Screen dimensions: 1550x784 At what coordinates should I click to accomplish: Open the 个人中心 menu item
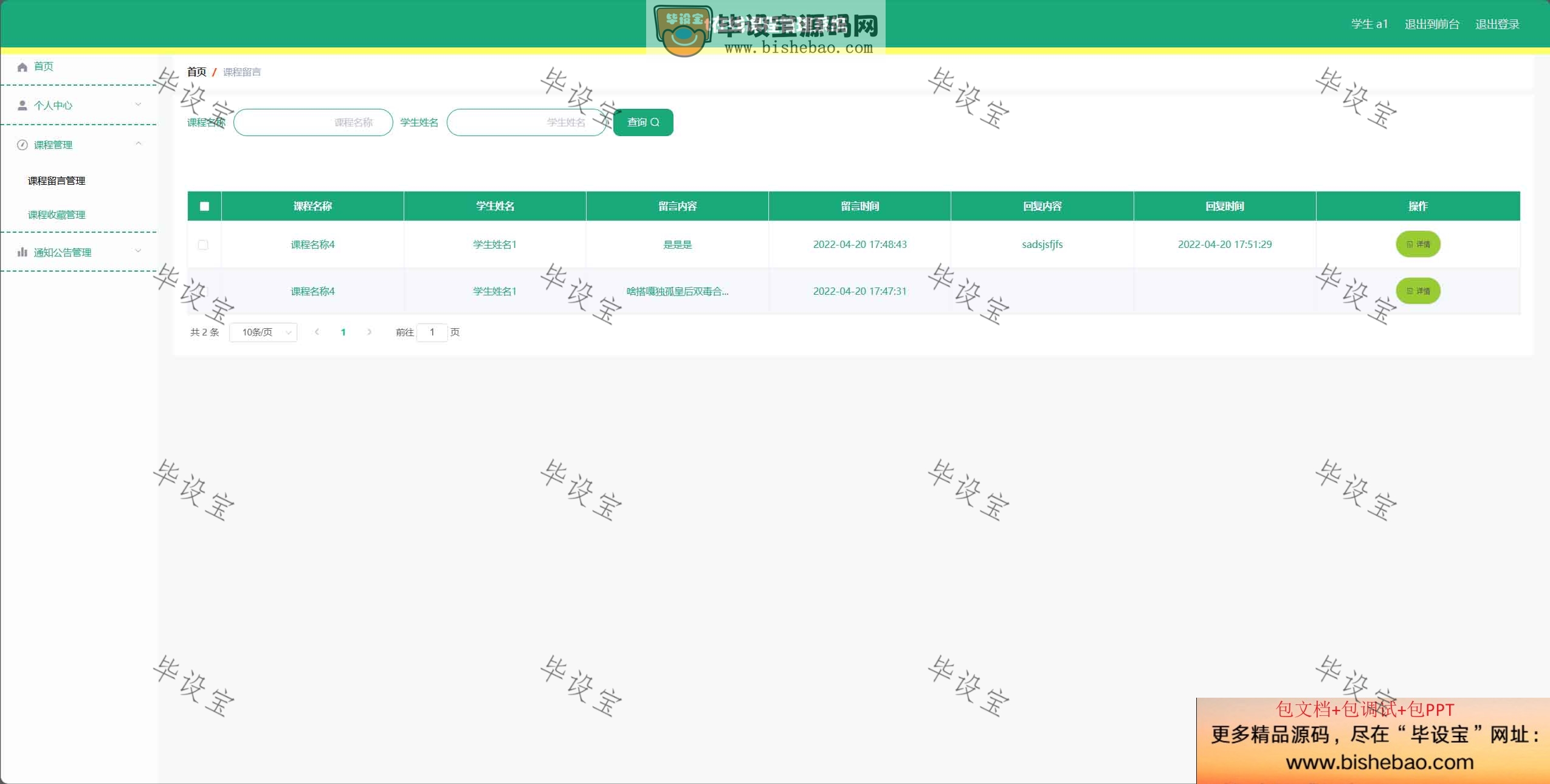pyautogui.click(x=79, y=105)
